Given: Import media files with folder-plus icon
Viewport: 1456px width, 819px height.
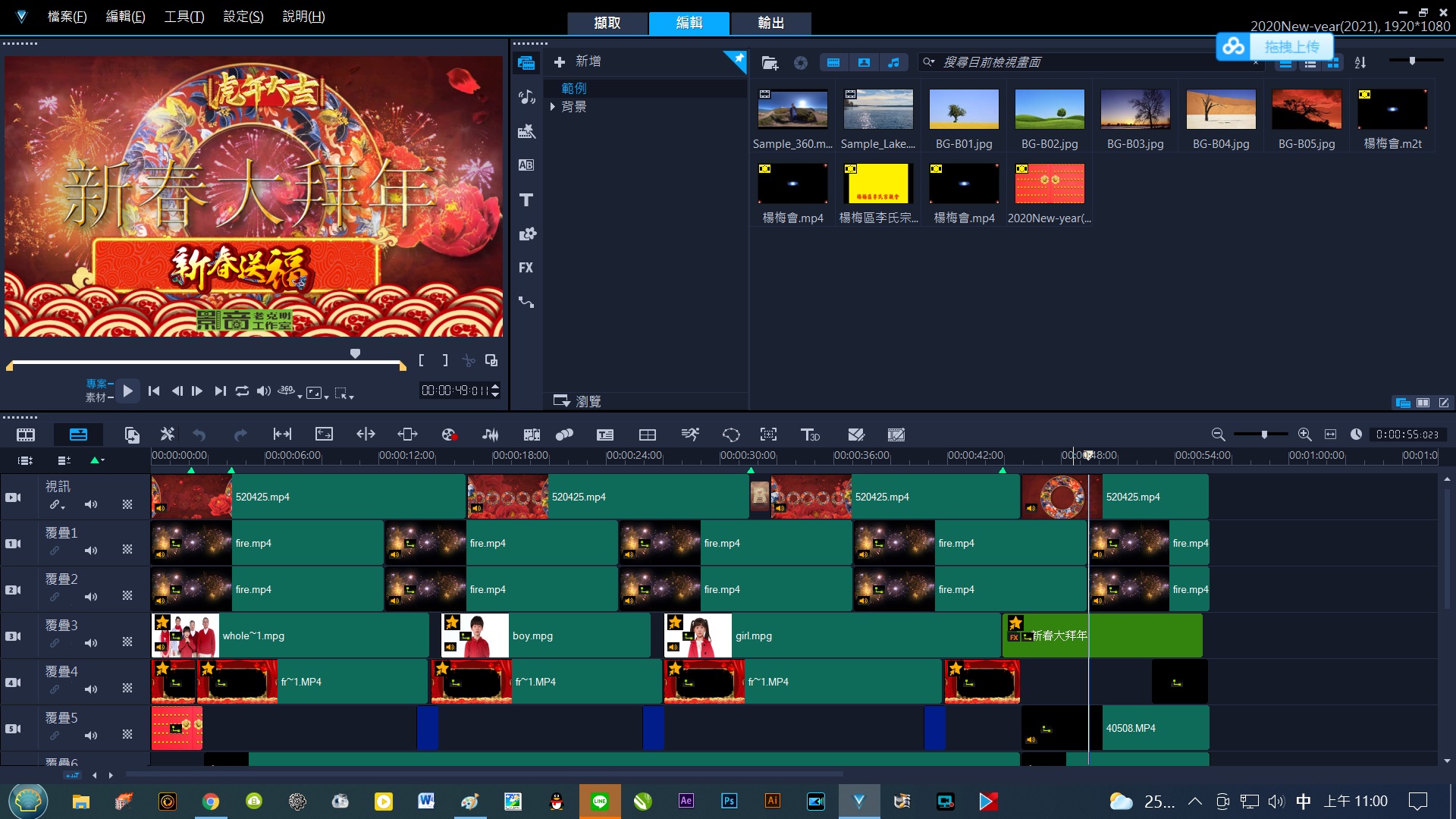Looking at the screenshot, I should click(x=770, y=63).
